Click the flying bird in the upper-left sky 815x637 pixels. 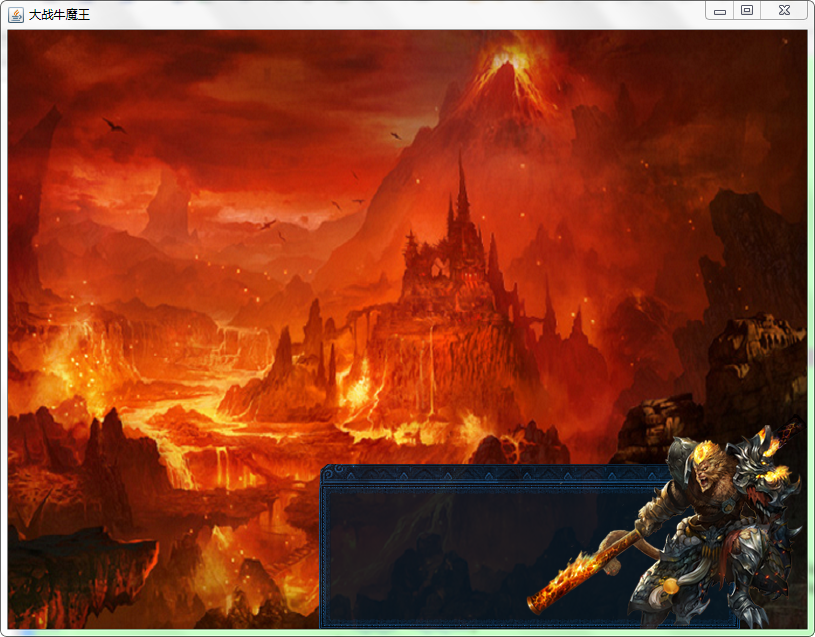coord(113,125)
